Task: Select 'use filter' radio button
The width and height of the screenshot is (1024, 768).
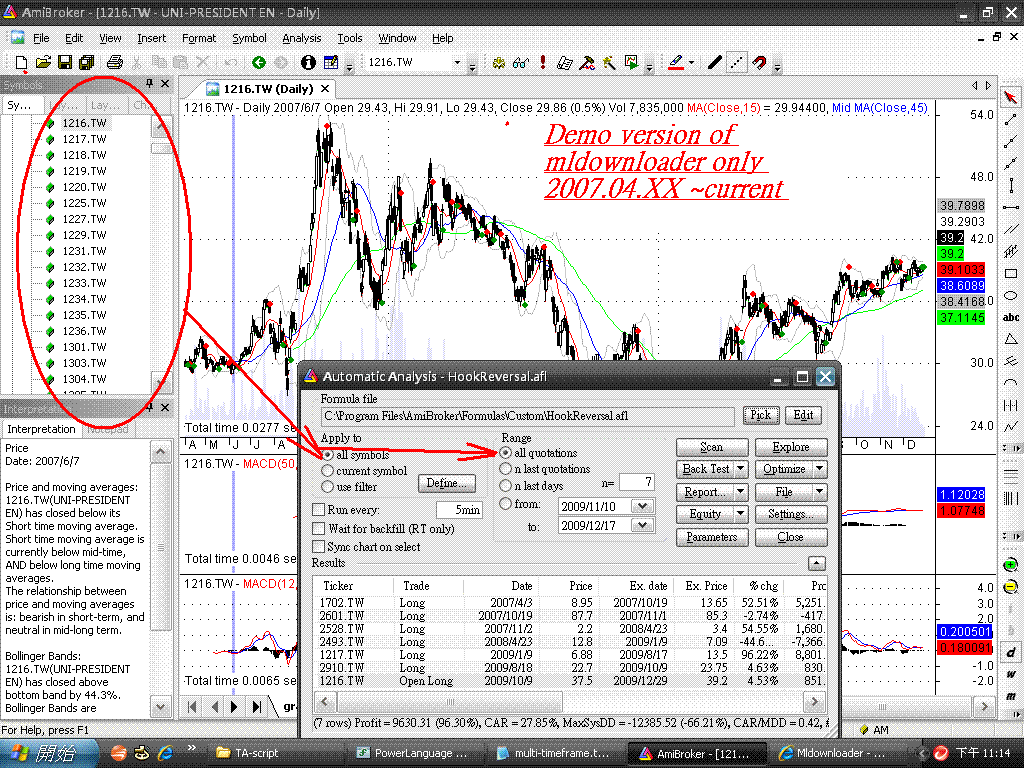Action: [x=328, y=487]
